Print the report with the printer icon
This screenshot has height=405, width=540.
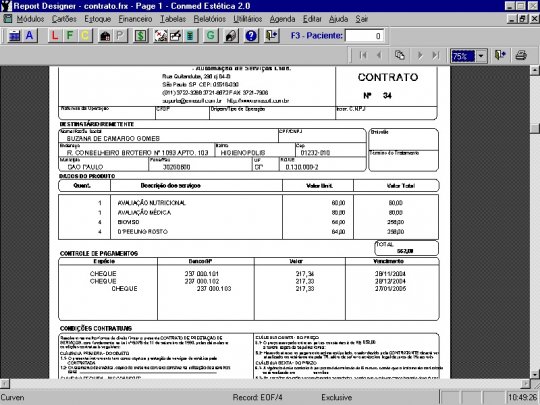pos(521,55)
